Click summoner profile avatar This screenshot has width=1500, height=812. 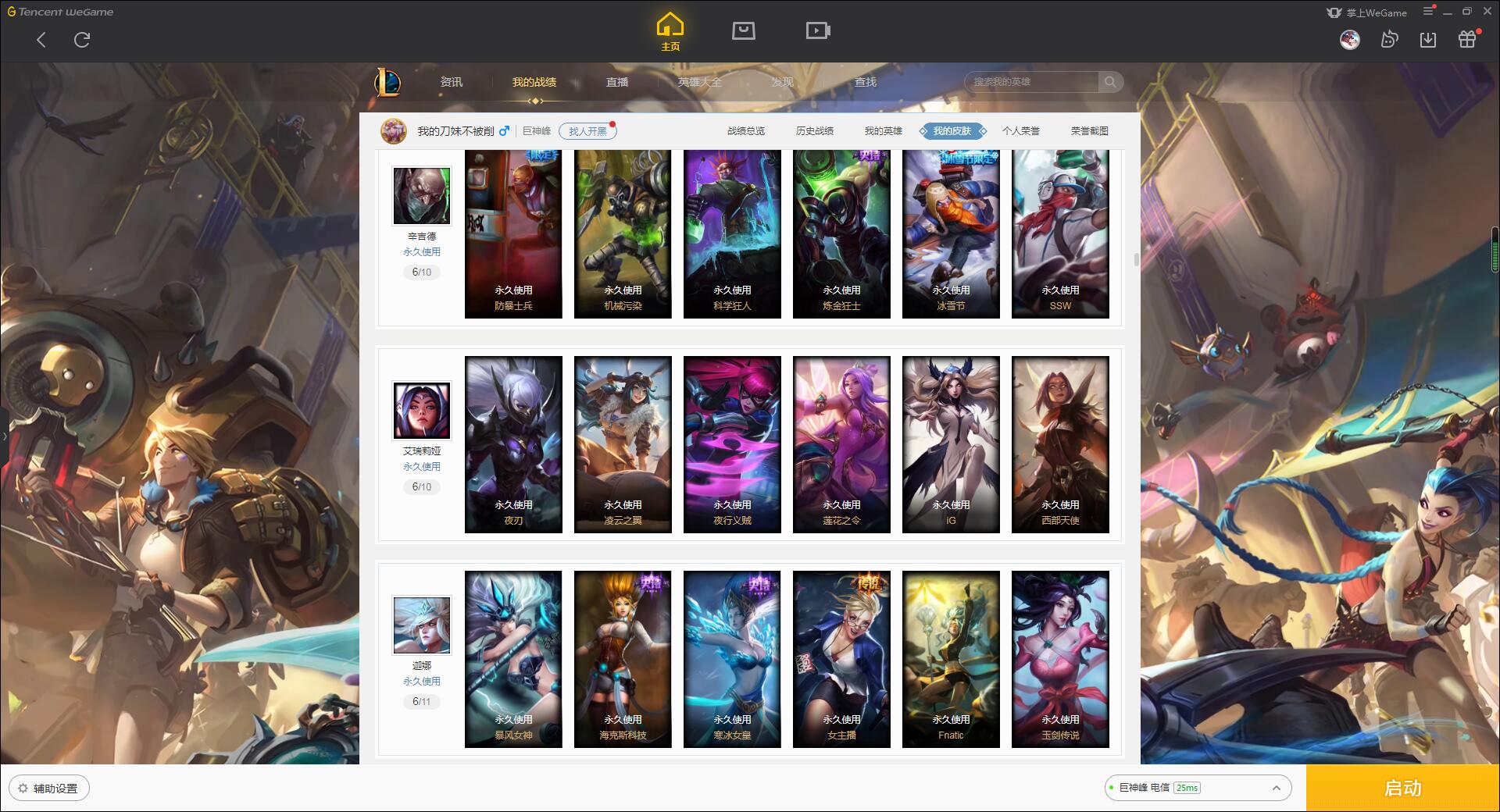pyautogui.click(x=394, y=131)
